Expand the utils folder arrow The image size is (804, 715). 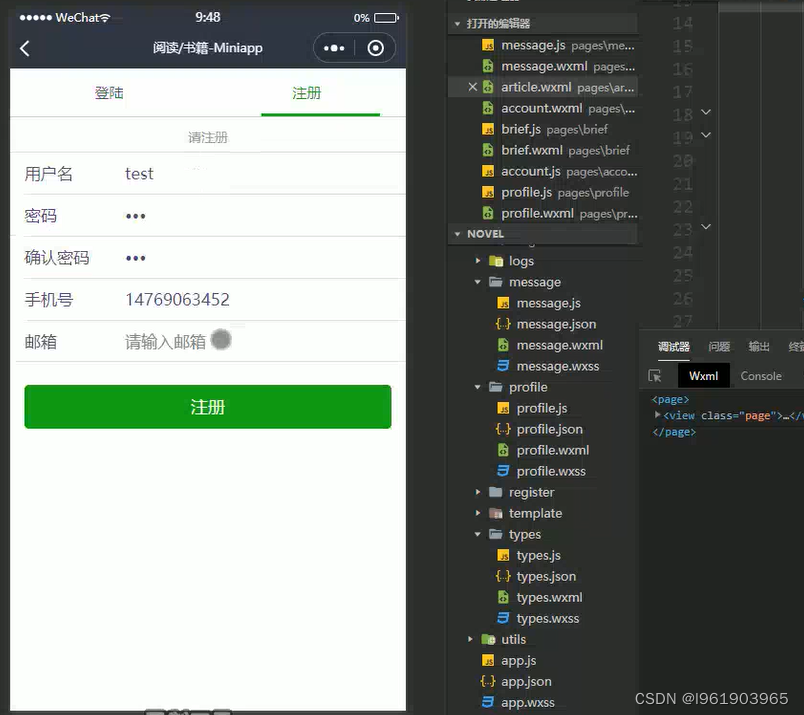point(470,639)
